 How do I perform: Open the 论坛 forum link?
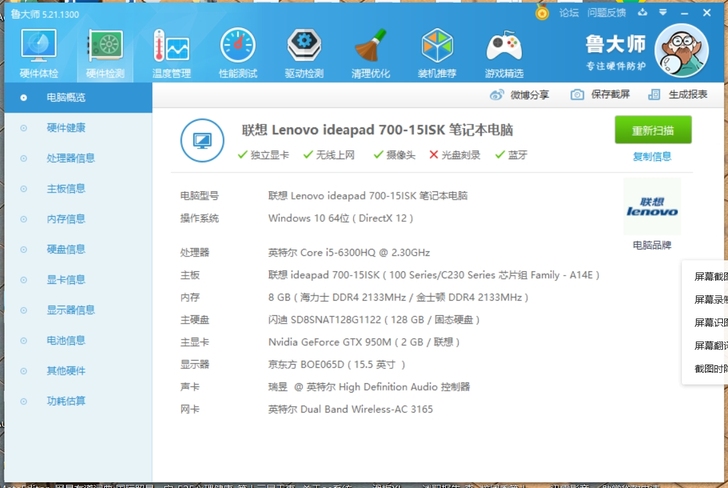(569, 13)
